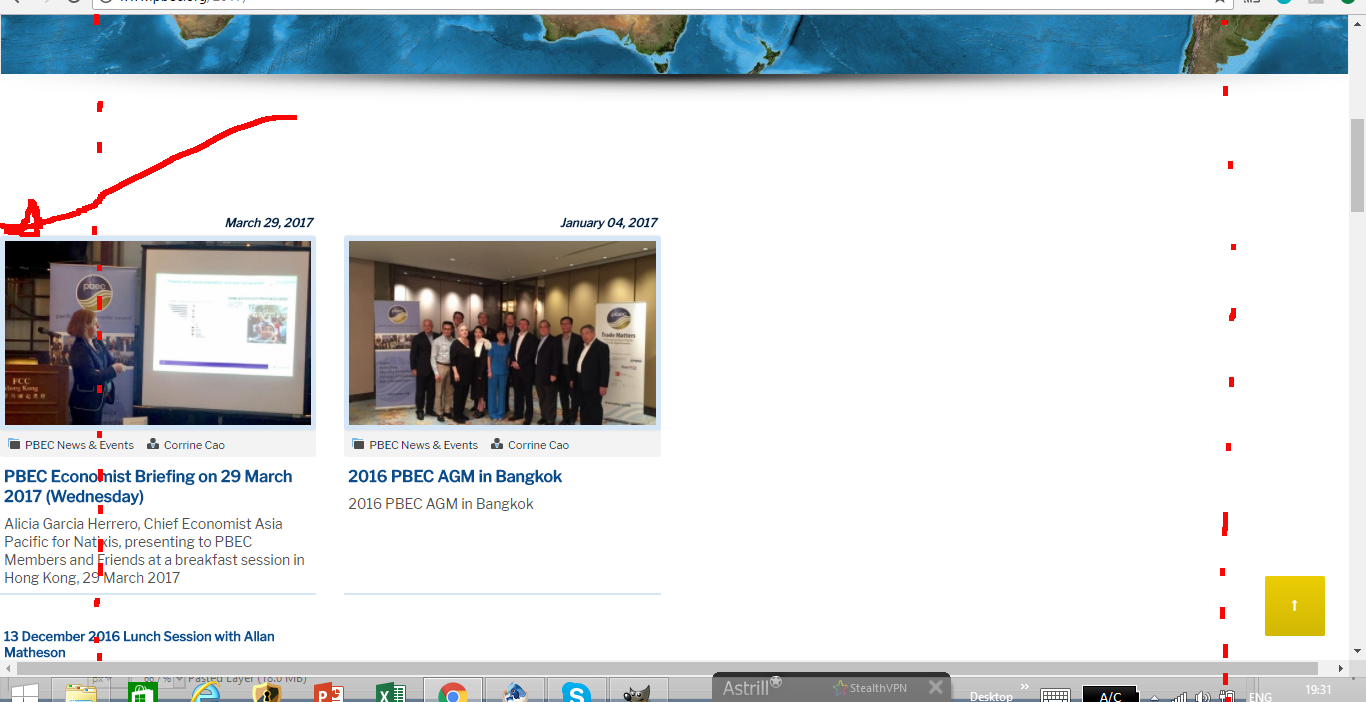Click folder icon under briefing photo
Screen dimensions: 1366x702
tap(14, 444)
